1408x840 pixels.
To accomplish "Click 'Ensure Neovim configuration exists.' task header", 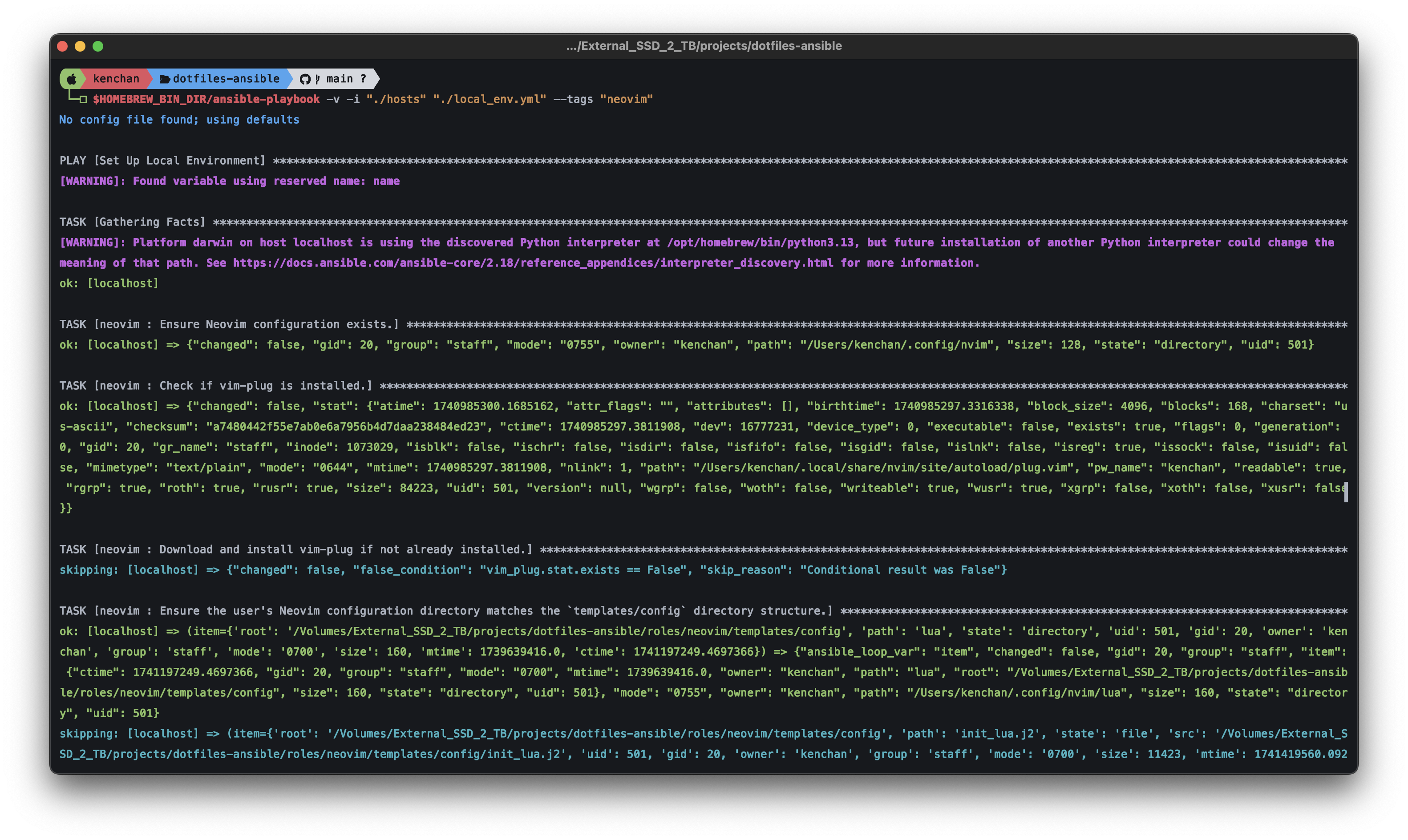I will 229,324.
